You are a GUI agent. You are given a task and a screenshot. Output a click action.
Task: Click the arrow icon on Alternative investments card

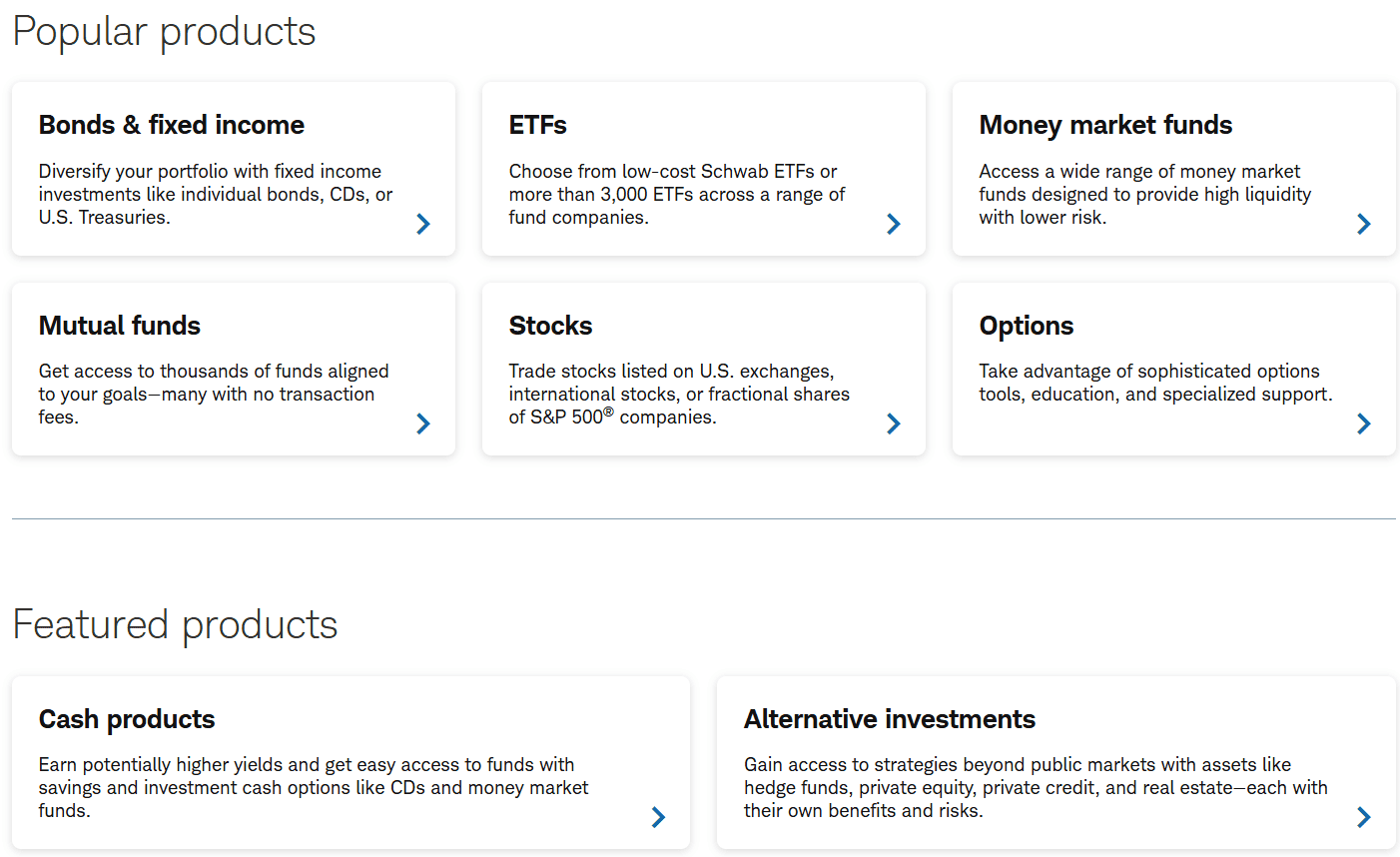pyautogui.click(x=1363, y=817)
